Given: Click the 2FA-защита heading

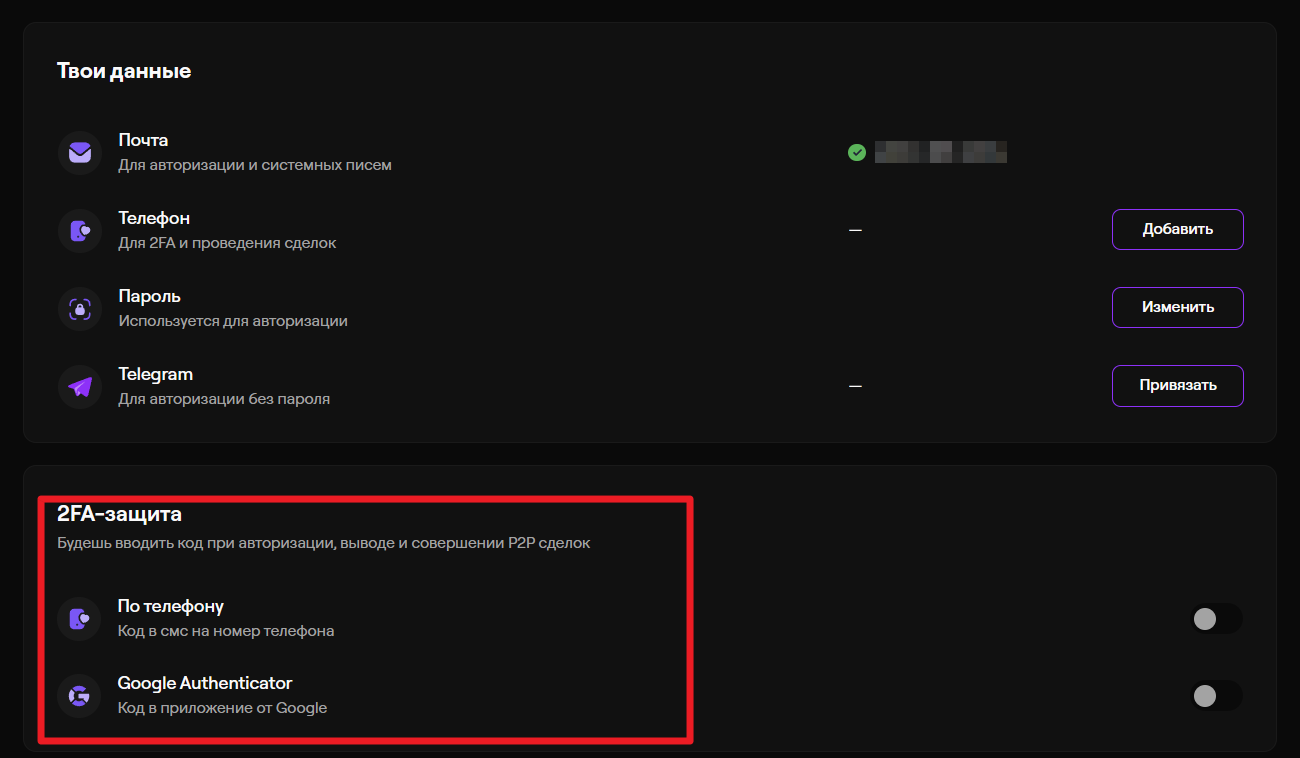Looking at the screenshot, I should click(120, 515).
